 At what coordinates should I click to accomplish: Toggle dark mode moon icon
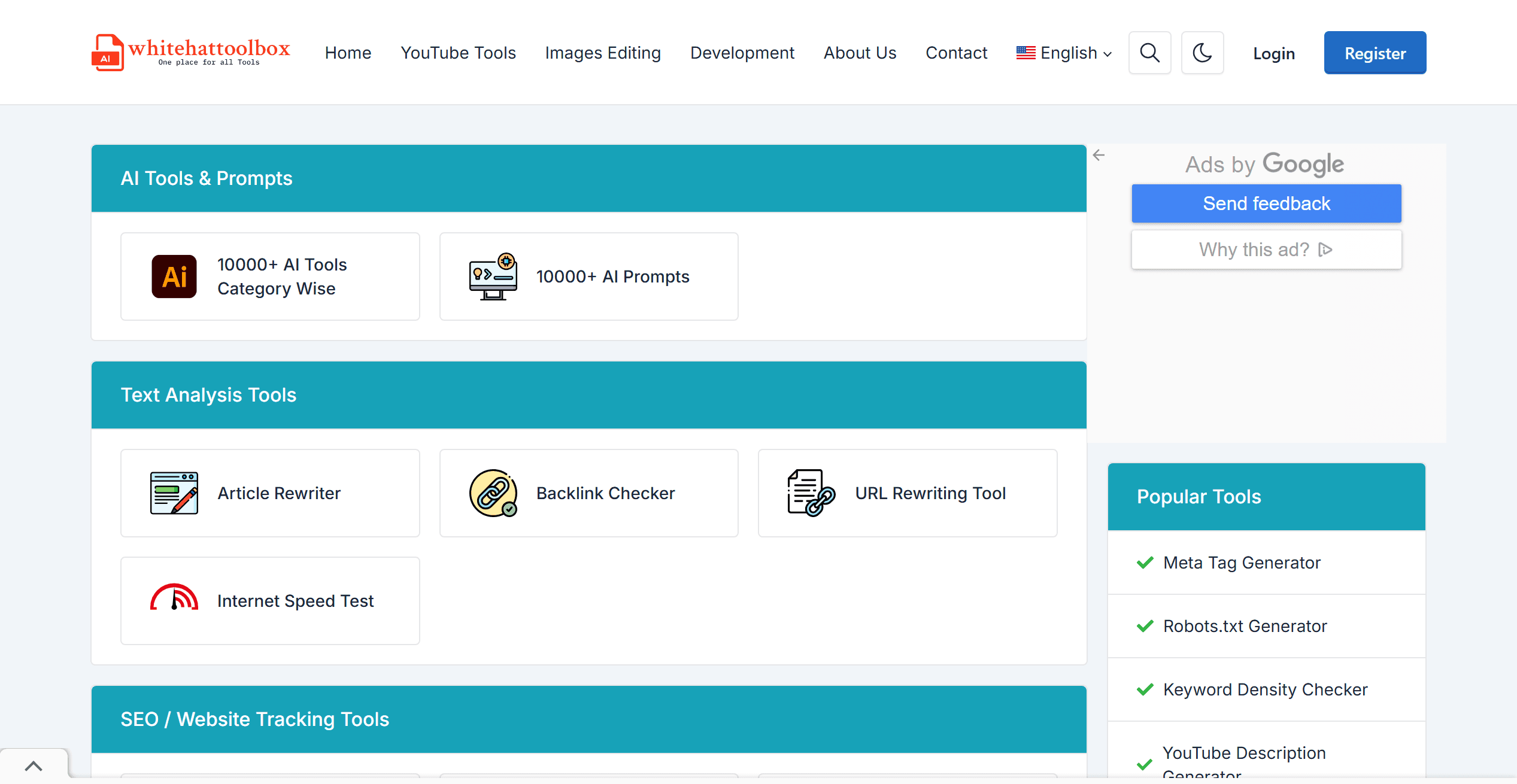click(x=1202, y=53)
